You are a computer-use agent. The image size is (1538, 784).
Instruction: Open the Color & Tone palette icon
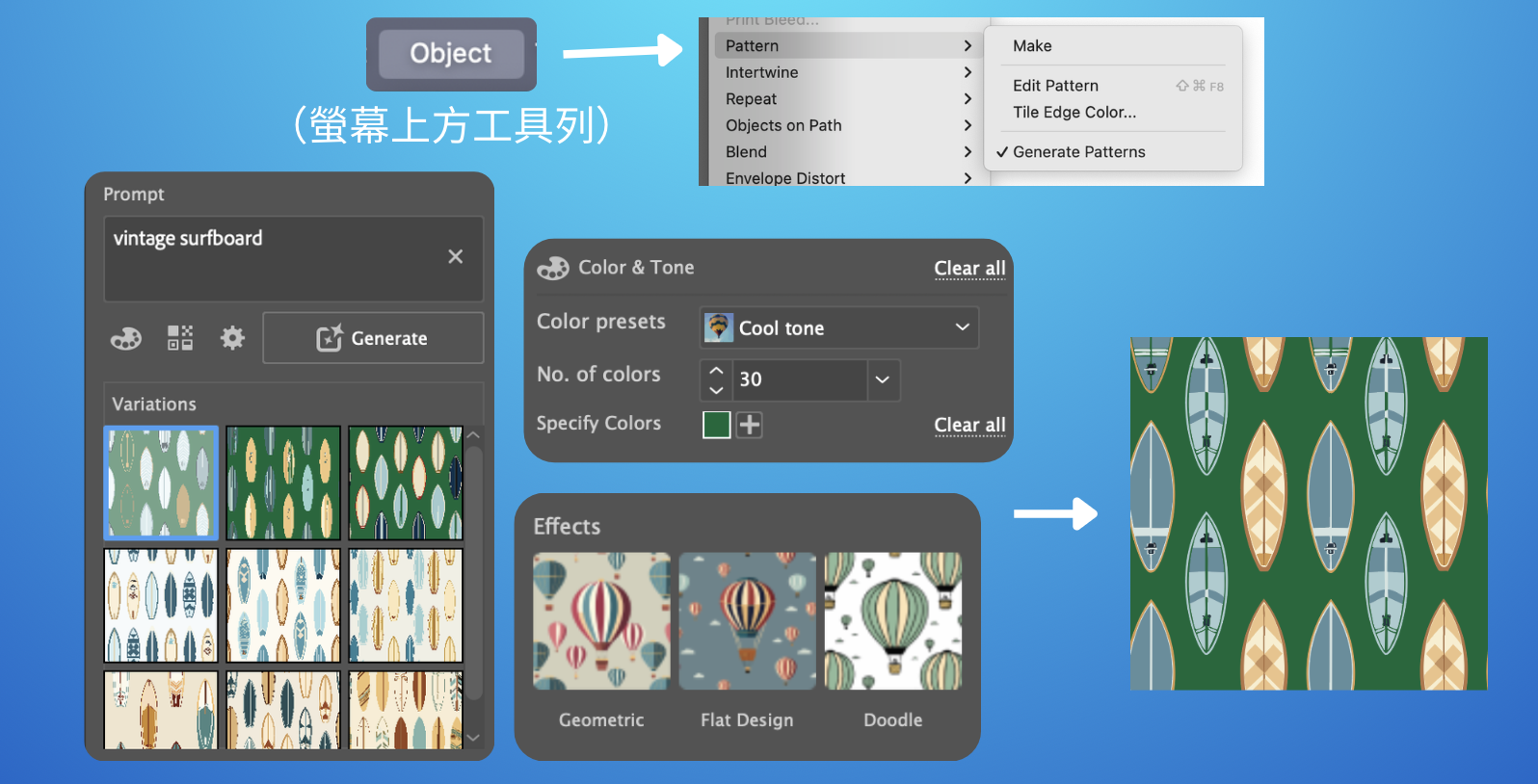pos(126,338)
